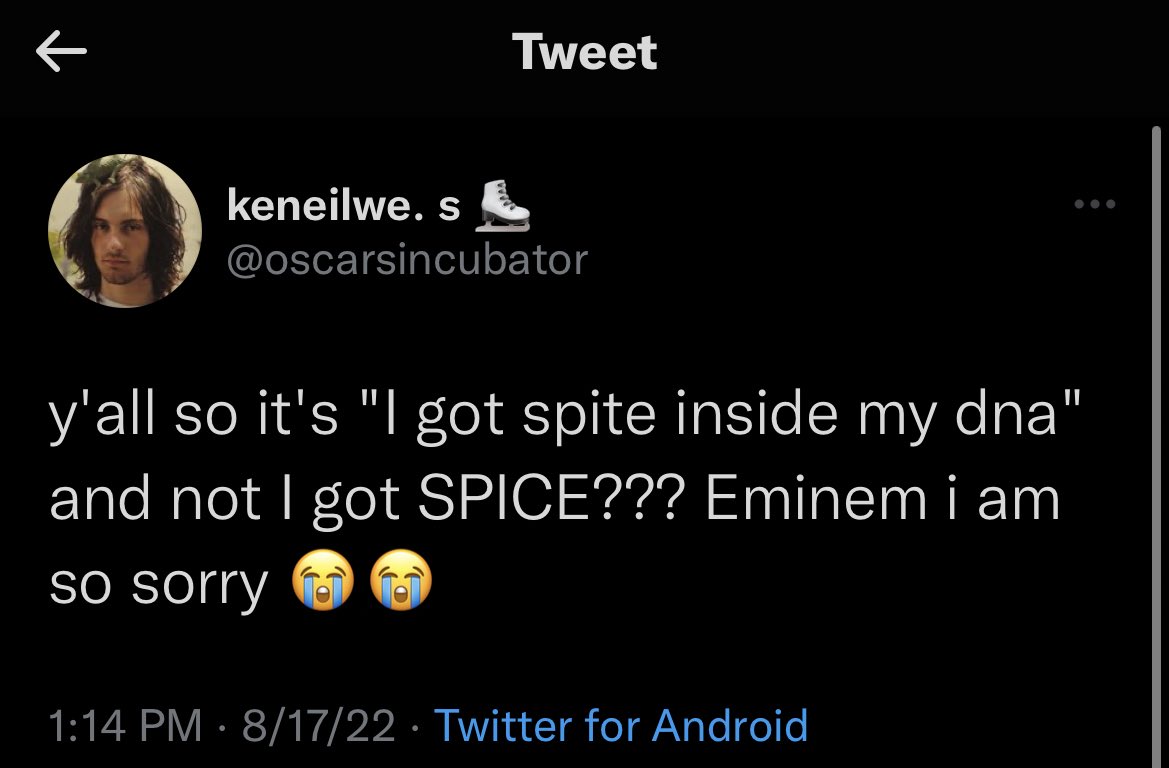
Task: View the author's profile picture
Action: (x=125, y=230)
